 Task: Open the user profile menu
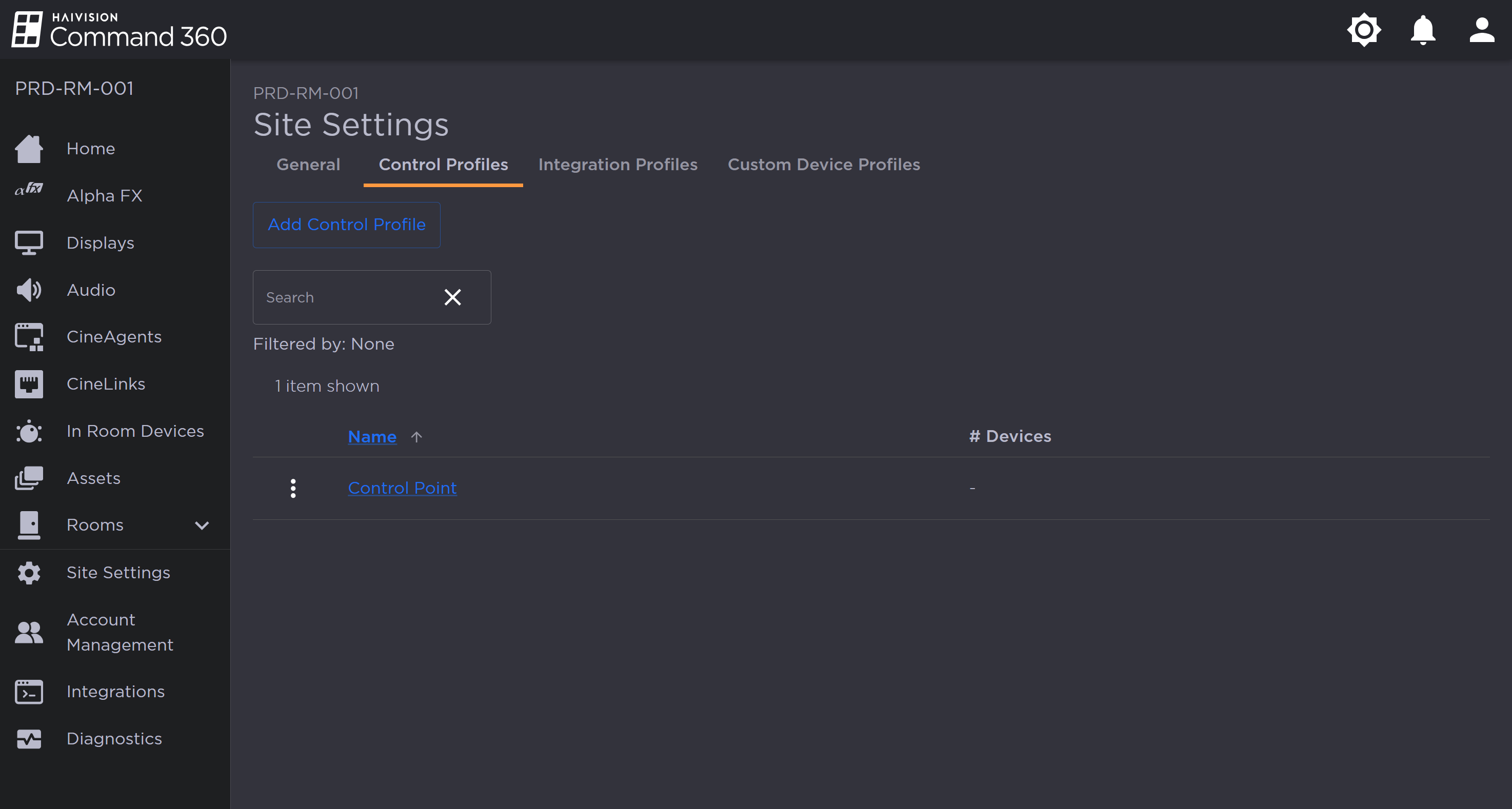pyautogui.click(x=1481, y=29)
